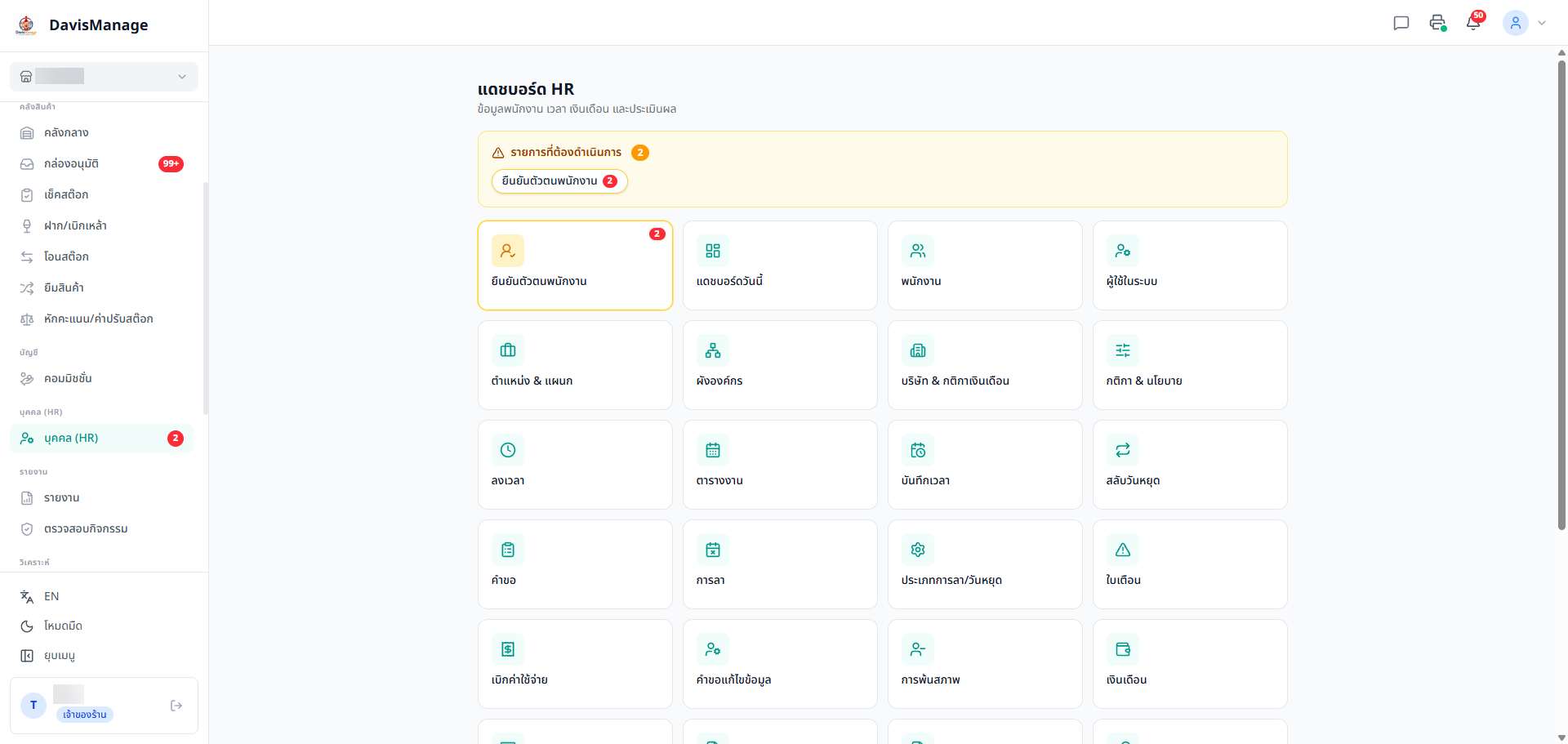Click the user avatar icon in header

click(x=1516, y=23)
